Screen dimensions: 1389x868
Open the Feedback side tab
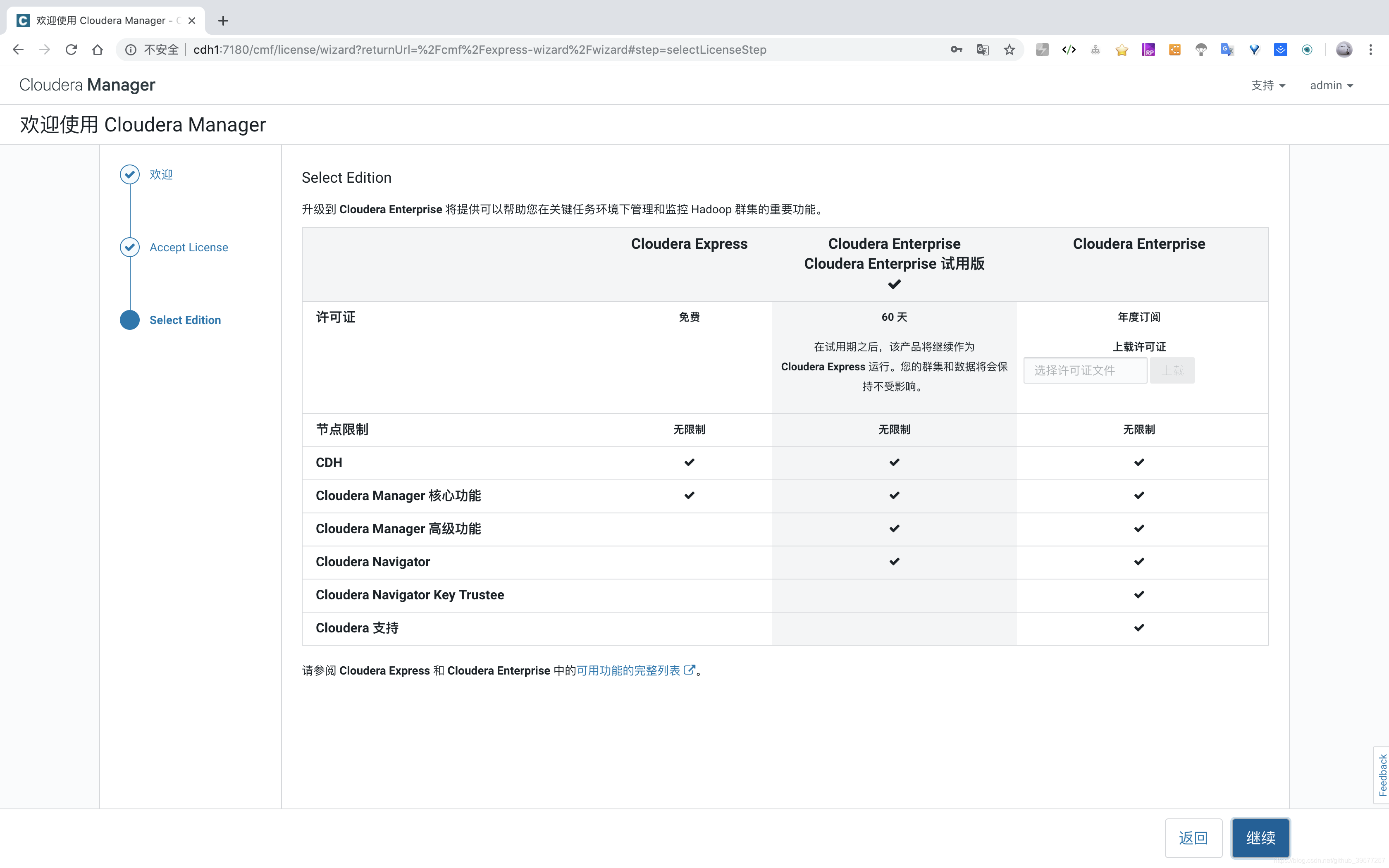tap(1382, 775)
